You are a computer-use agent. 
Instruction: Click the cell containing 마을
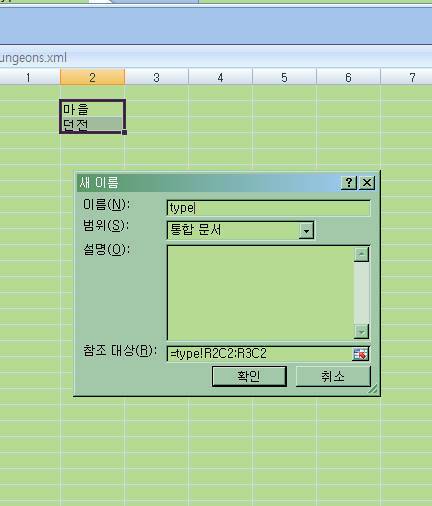tap(92, 109)
